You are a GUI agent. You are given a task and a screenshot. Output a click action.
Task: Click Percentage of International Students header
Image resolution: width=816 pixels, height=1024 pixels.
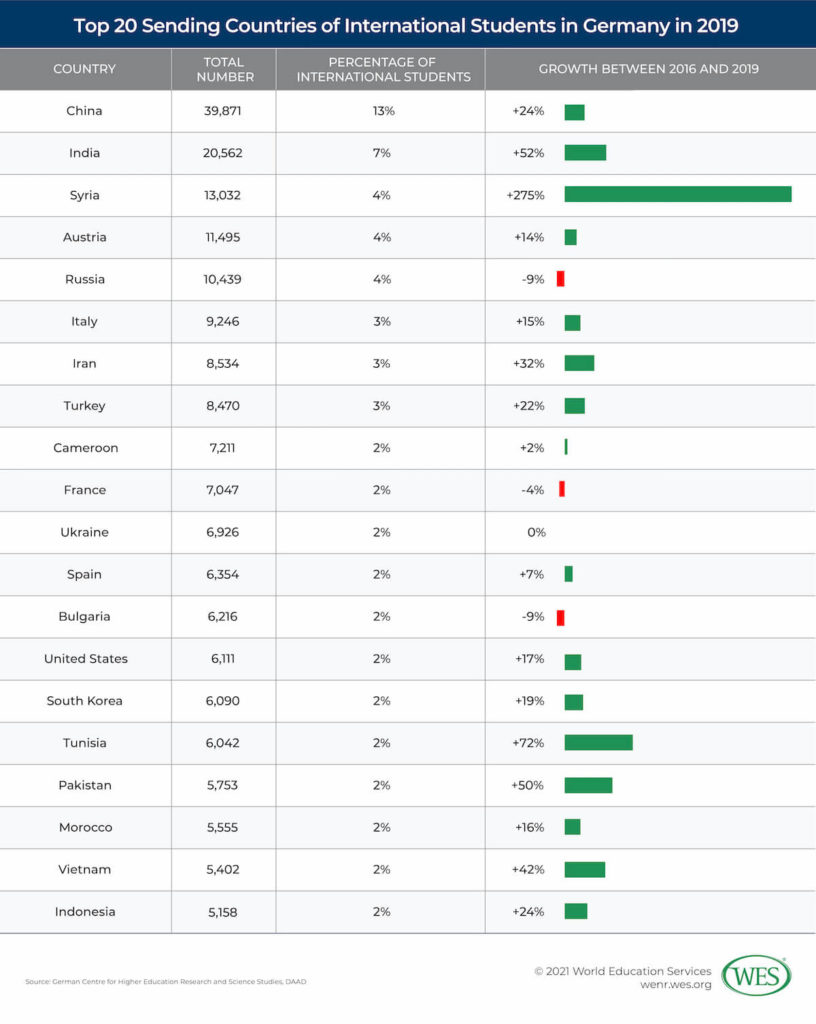click(381, 69)
